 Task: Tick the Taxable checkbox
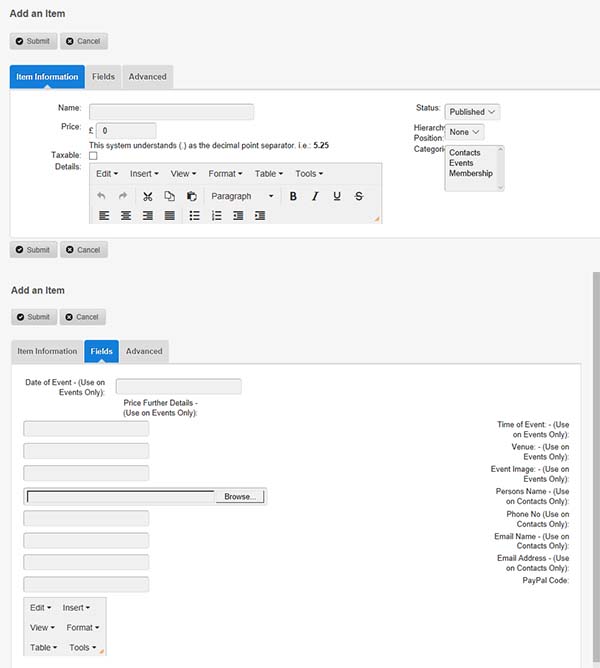pos(93,156)
